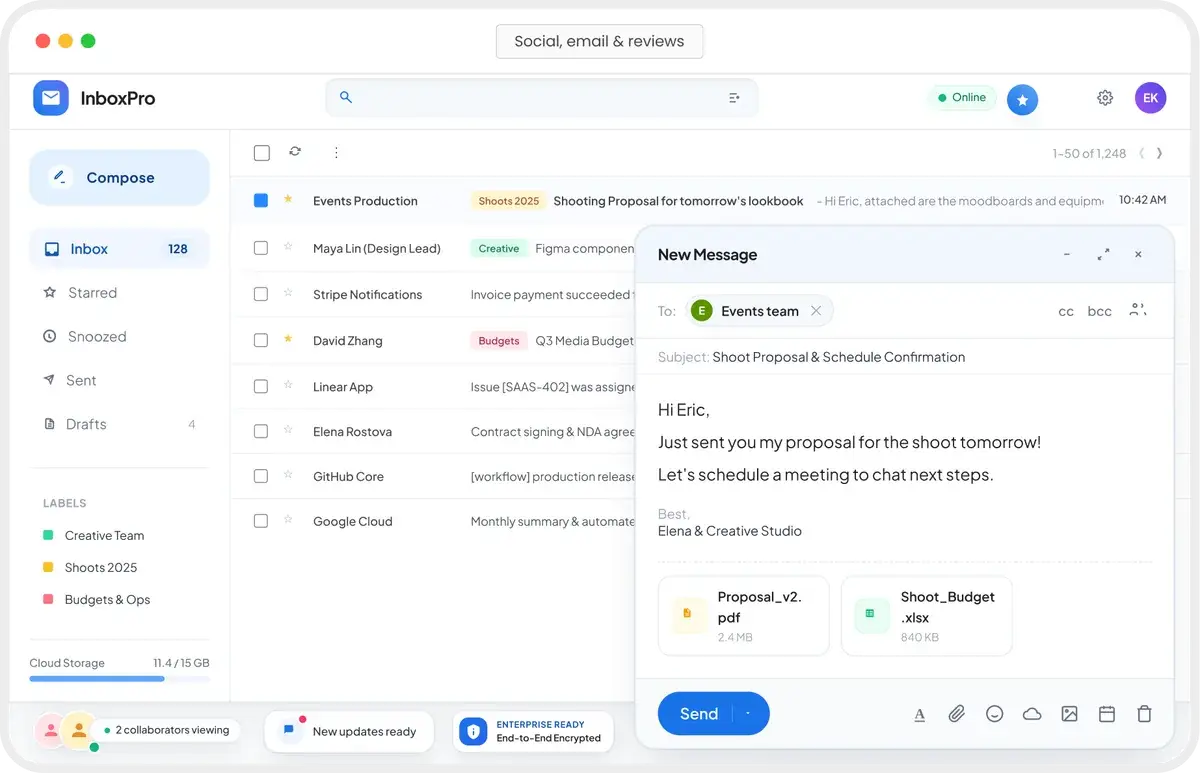Open search filter options icon

coord(734,98)
